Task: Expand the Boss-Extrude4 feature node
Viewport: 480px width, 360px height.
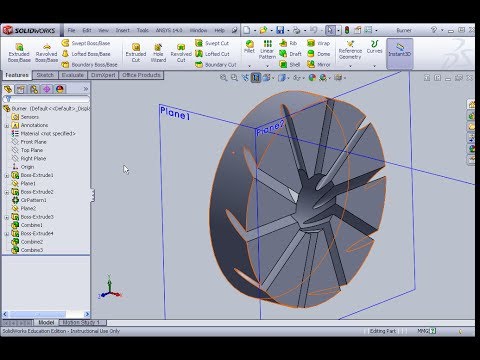Action: [x=7, y=234]
